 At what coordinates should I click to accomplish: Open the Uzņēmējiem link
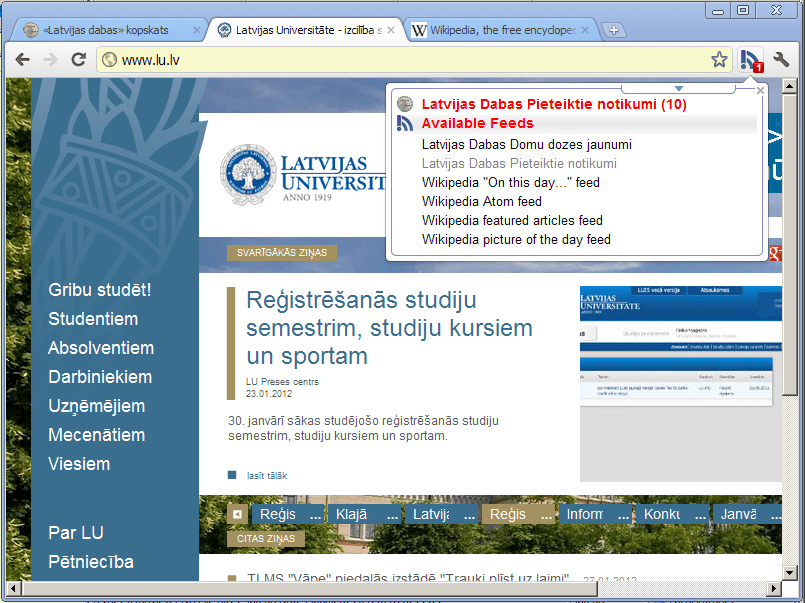tap(97, 406)
